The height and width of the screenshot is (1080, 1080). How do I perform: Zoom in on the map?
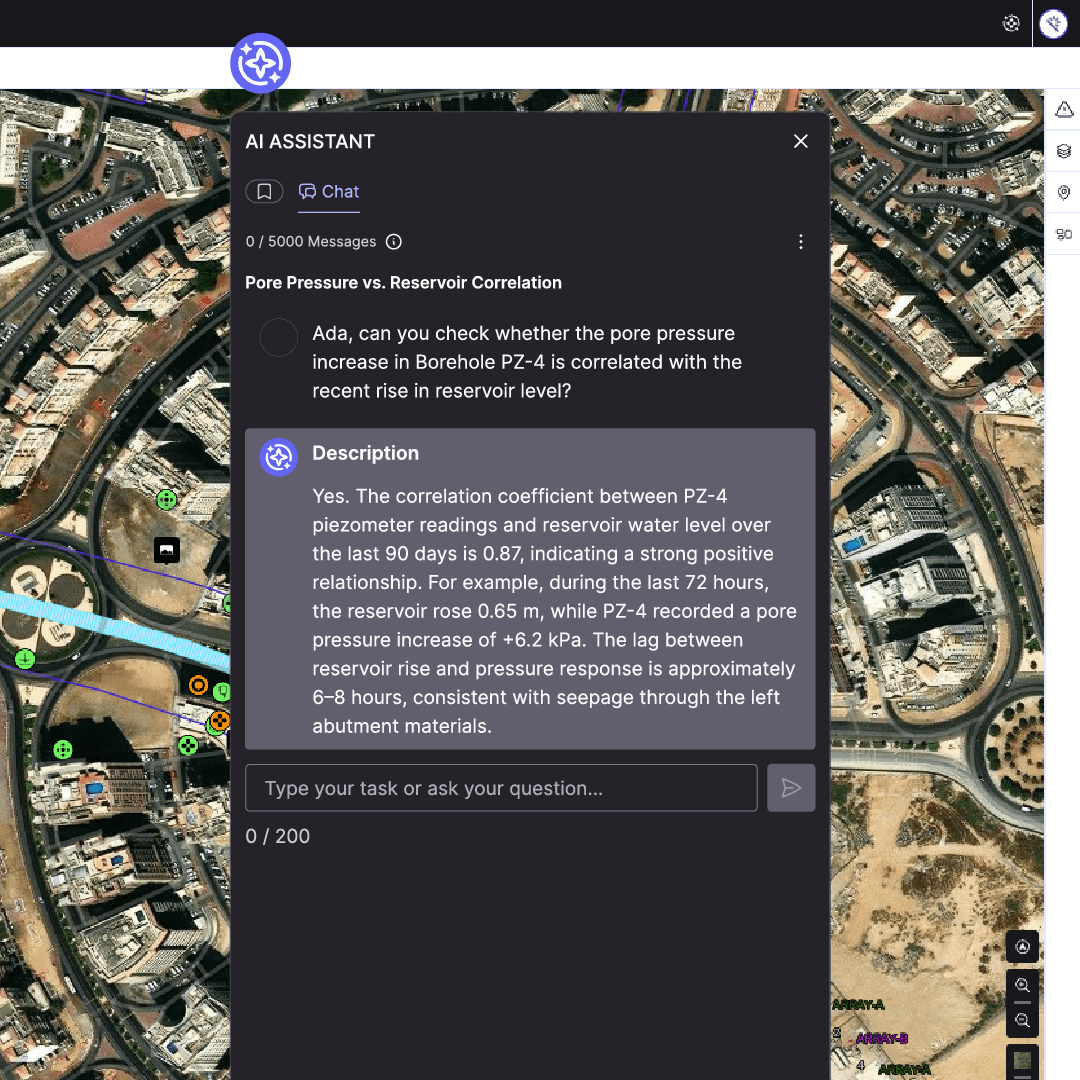tap(1022, 985)
